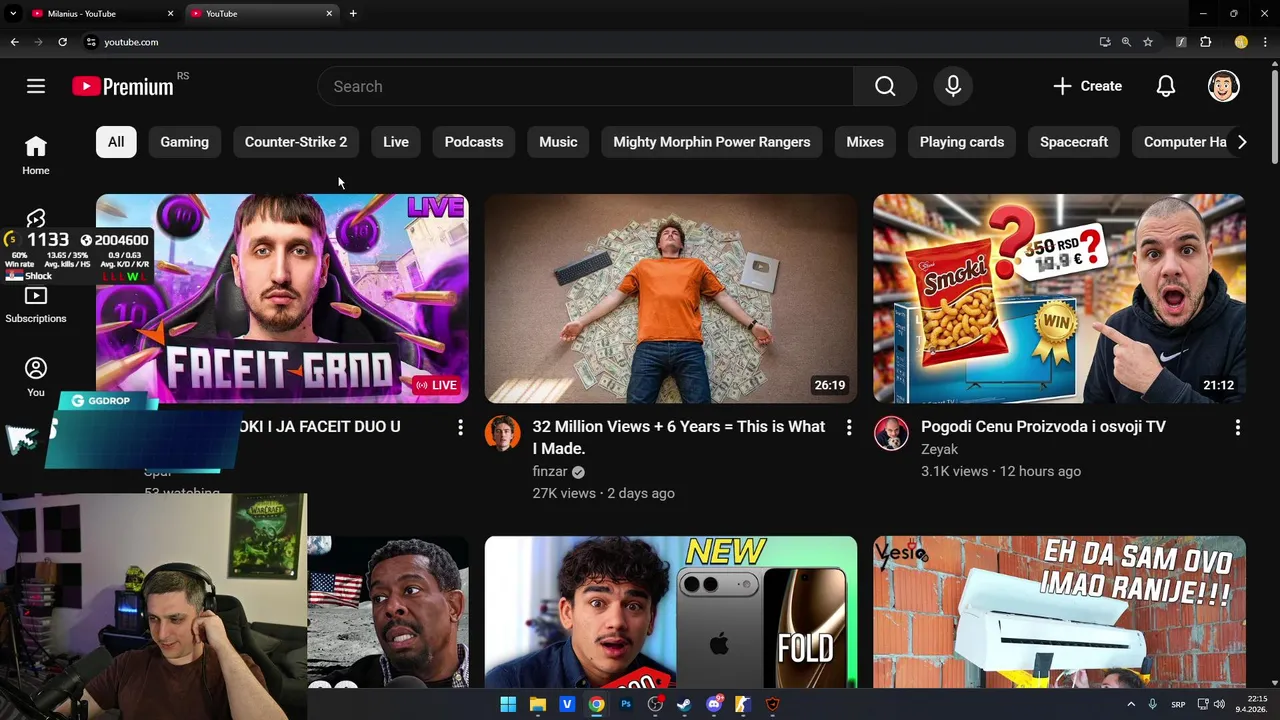The height and width of the screenshot is (720, 1280).
Task: Open the EH DA SAM OVO IMAO RANIJE thumbnail
Action: click(1059, 612)
